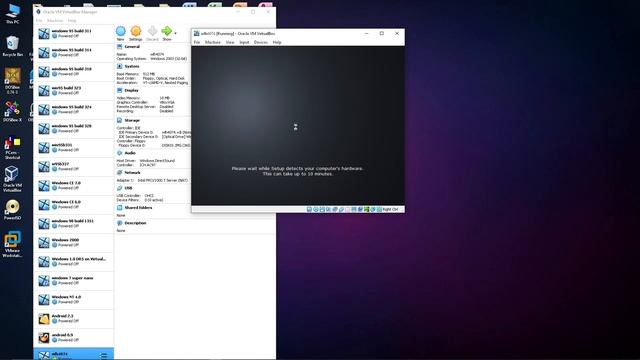
Task: Select the Windows CE 6.0 machine
Action: point(73,205)
